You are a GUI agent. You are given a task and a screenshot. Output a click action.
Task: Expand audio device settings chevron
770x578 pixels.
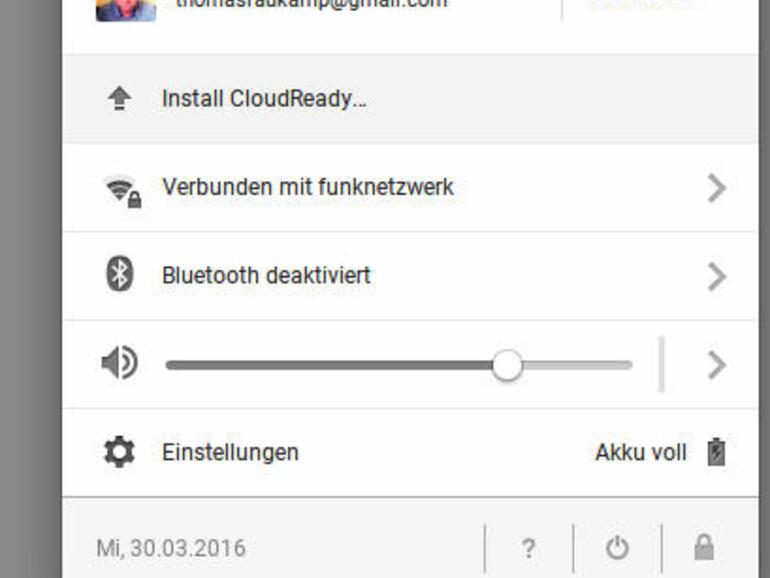click(716, 365)
